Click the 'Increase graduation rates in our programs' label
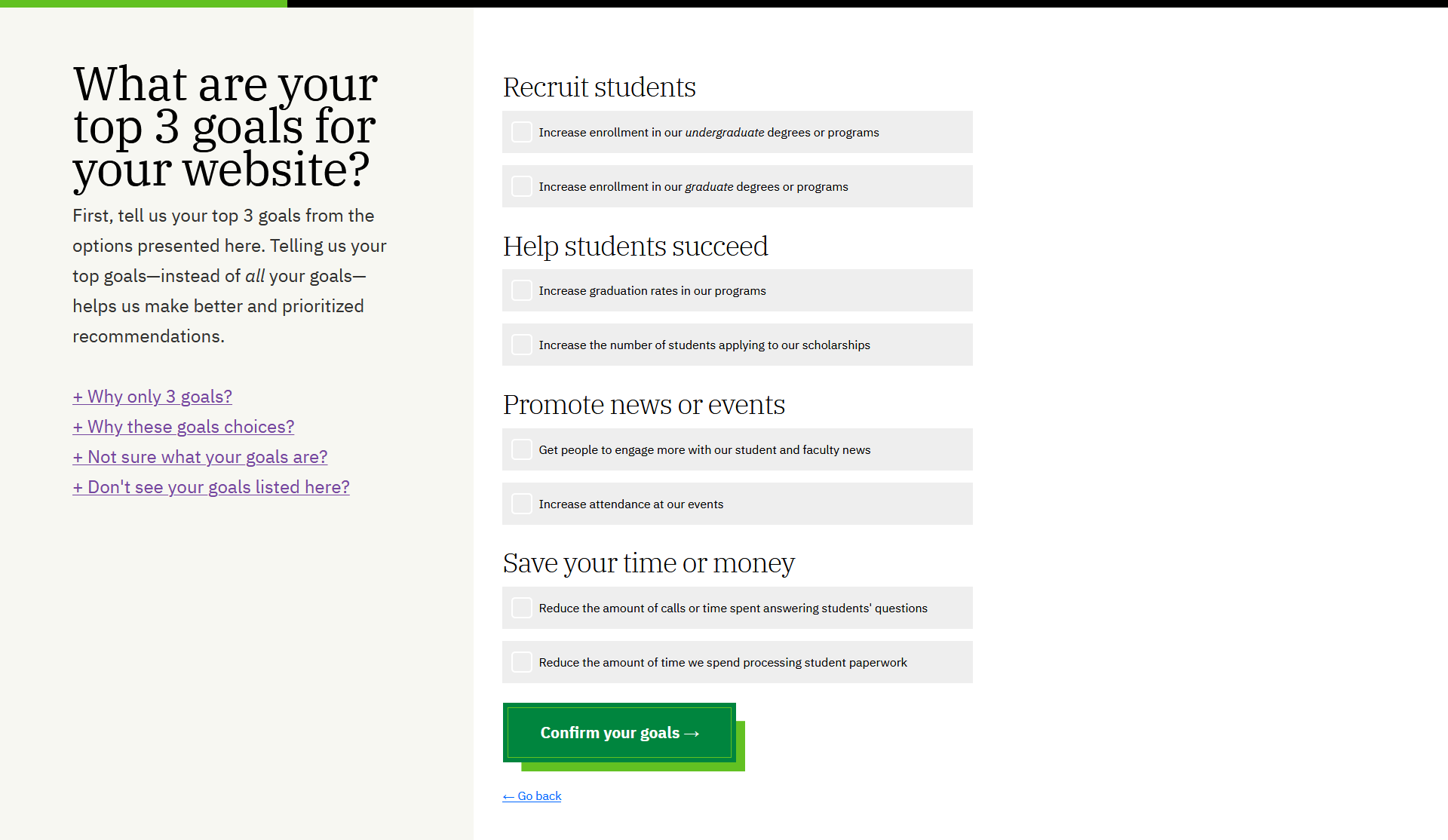 [x=652, y=290]
